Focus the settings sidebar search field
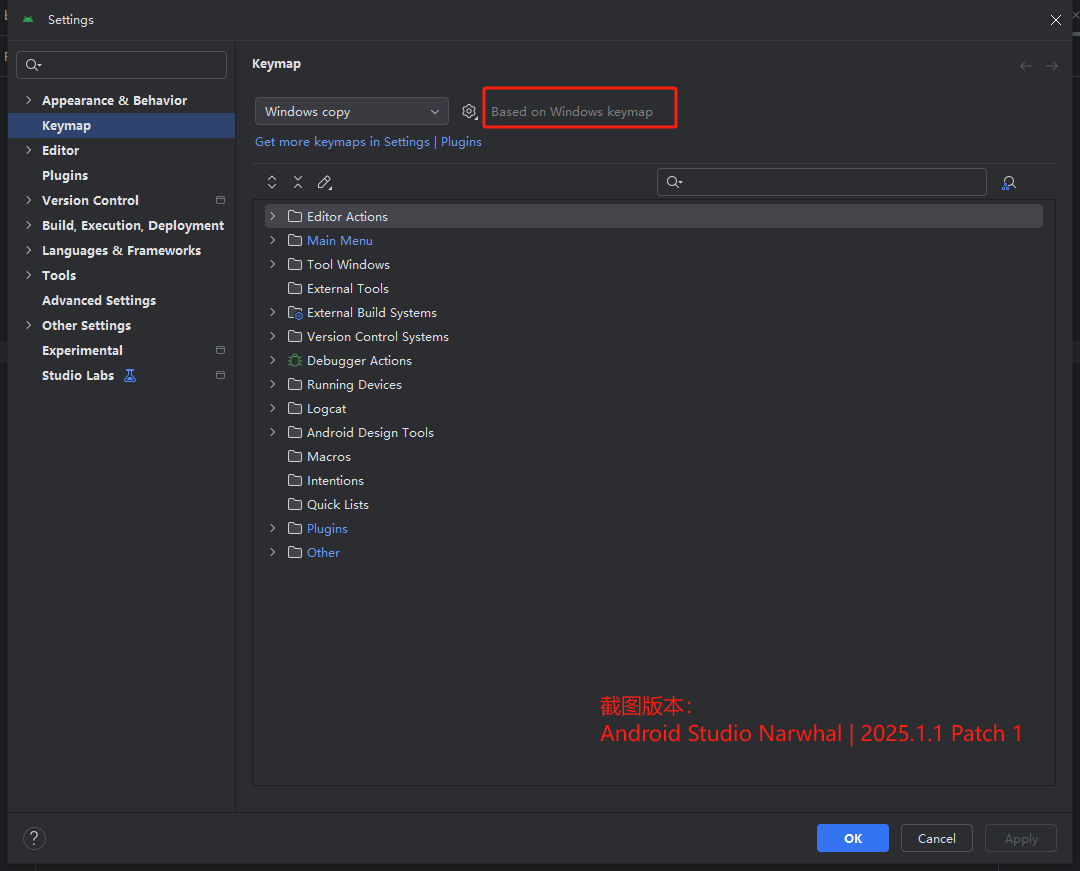Screen dimensions: 1080x871 [121, 65]
